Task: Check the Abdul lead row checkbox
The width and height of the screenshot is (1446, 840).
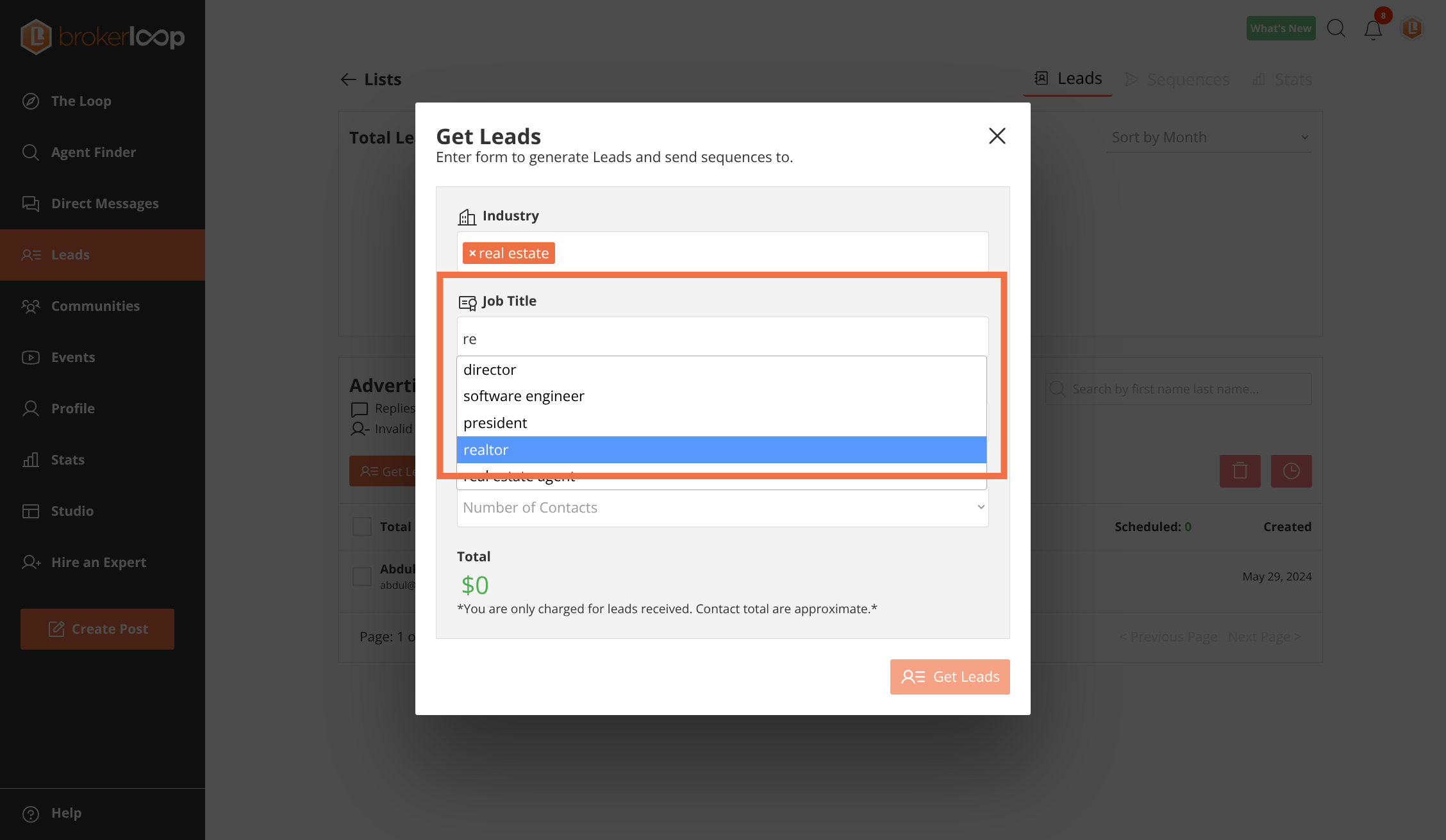Action: (362, 576)
